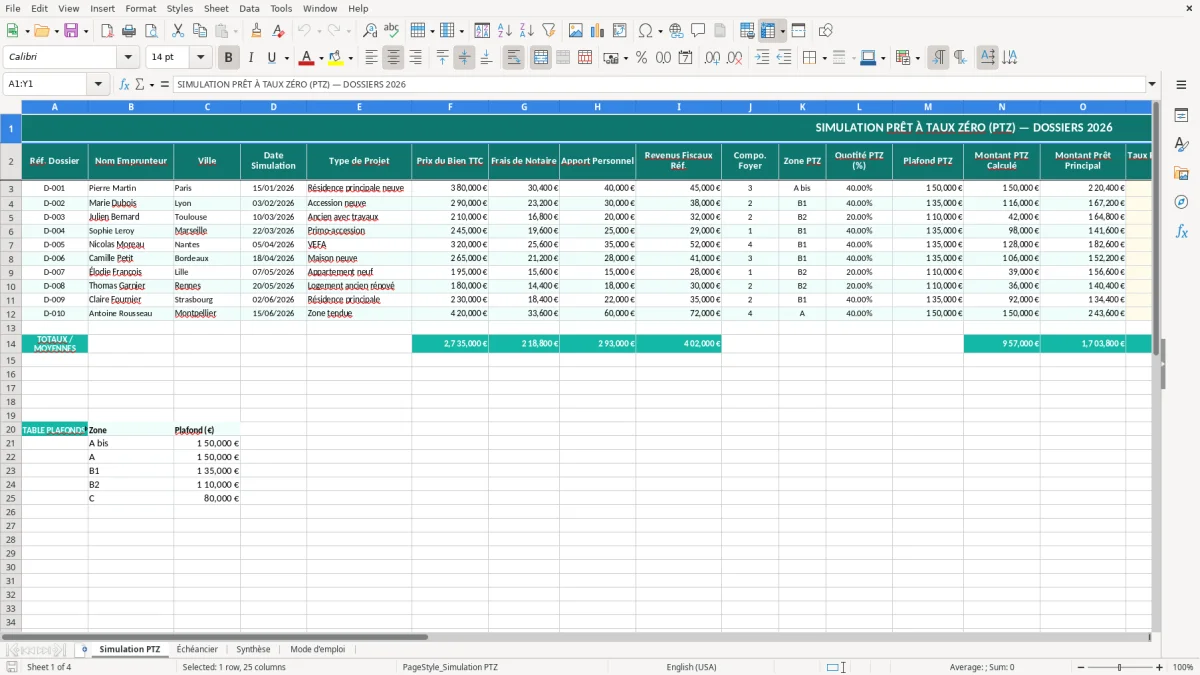Image resolution: width=1200 pixels, height=675 pixels.
Task: Toggle Center Horizontally alignment
Action: click(x=393, y=58)
